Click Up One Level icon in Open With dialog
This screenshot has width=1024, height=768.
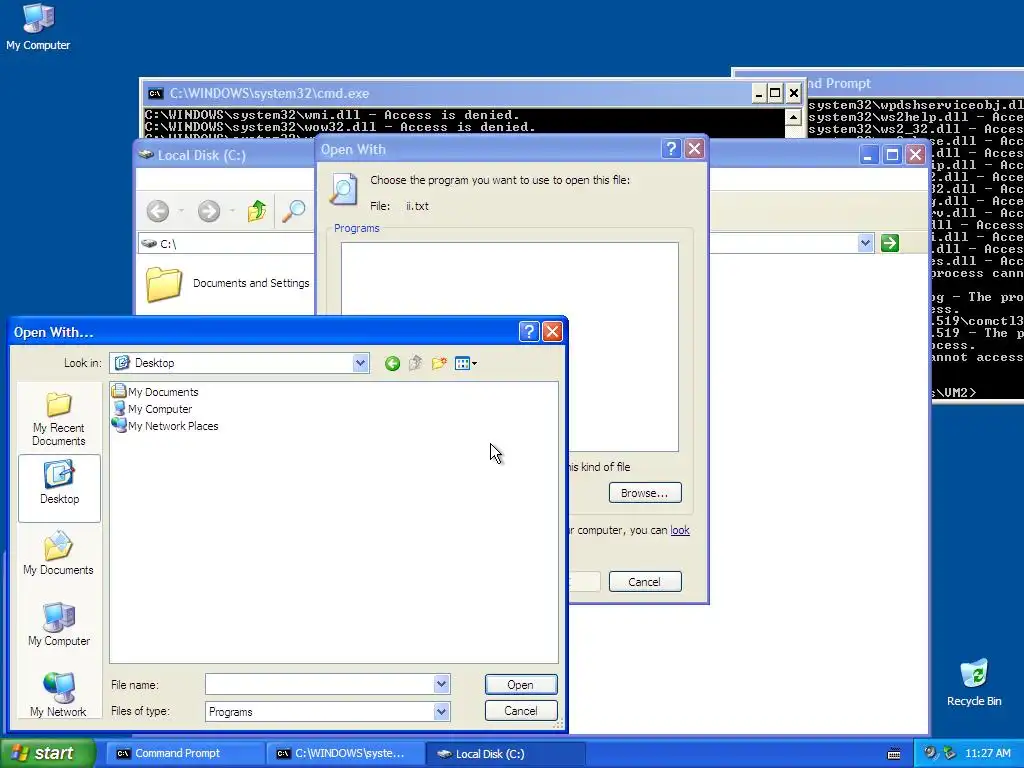click(415, 364)
